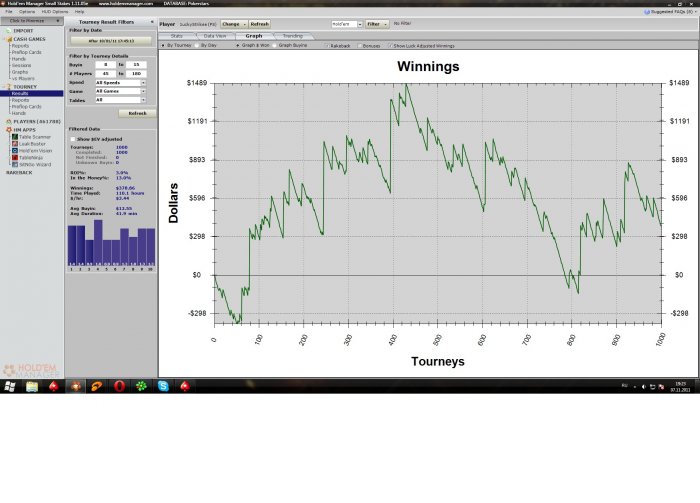Screen dimensions: 700x503
Task: Collapse the Cash Games tree node
Action: 4,39
